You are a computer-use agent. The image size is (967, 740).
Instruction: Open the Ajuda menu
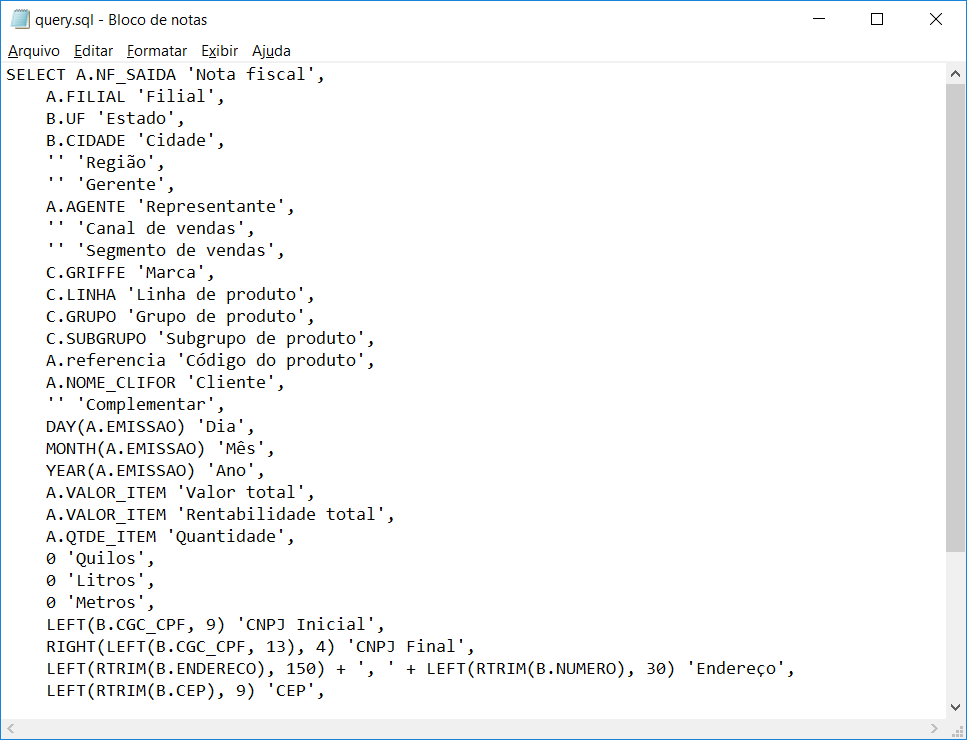272,50
